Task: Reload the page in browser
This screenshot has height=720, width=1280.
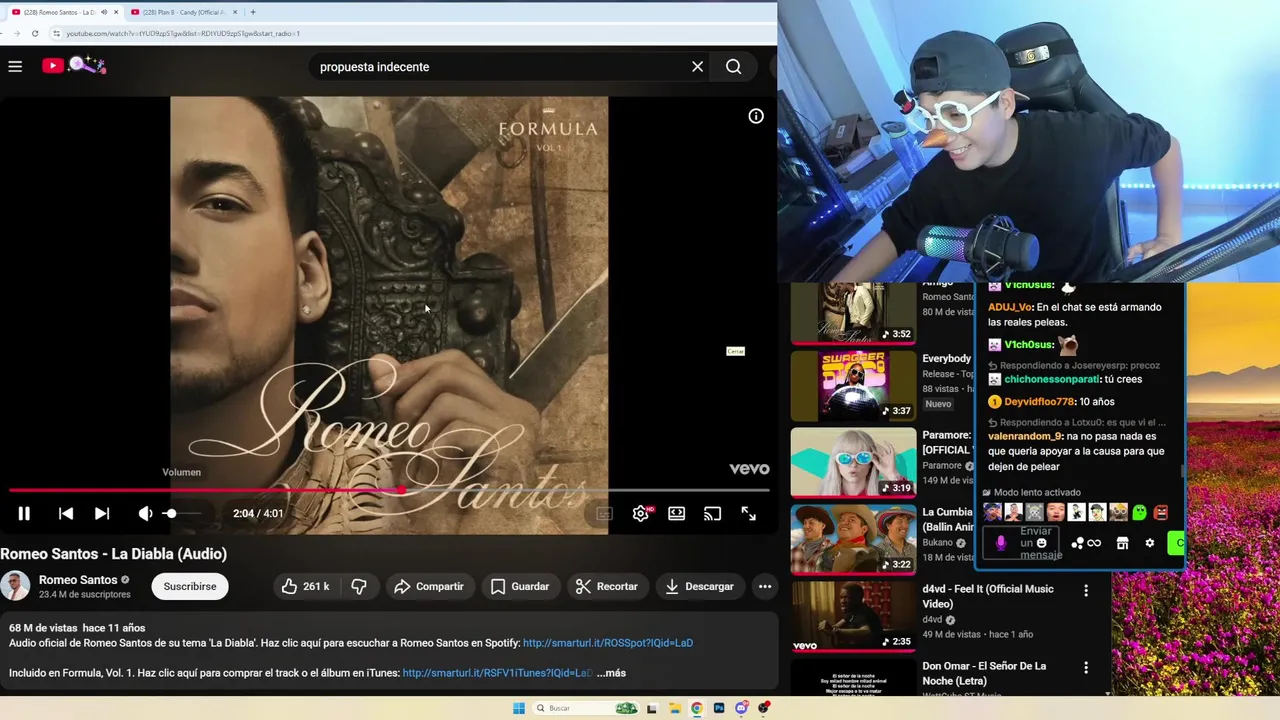Action: pyautogui.click(x=35, y=33)
